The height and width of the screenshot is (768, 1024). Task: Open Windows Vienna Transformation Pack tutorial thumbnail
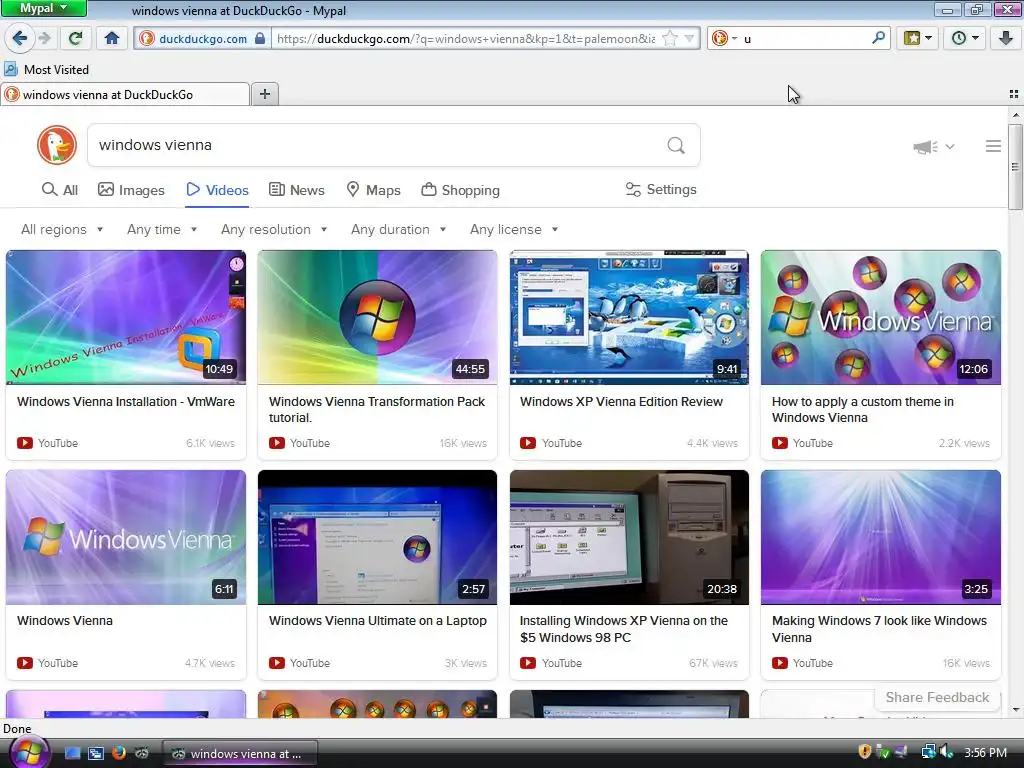[377, 317]
